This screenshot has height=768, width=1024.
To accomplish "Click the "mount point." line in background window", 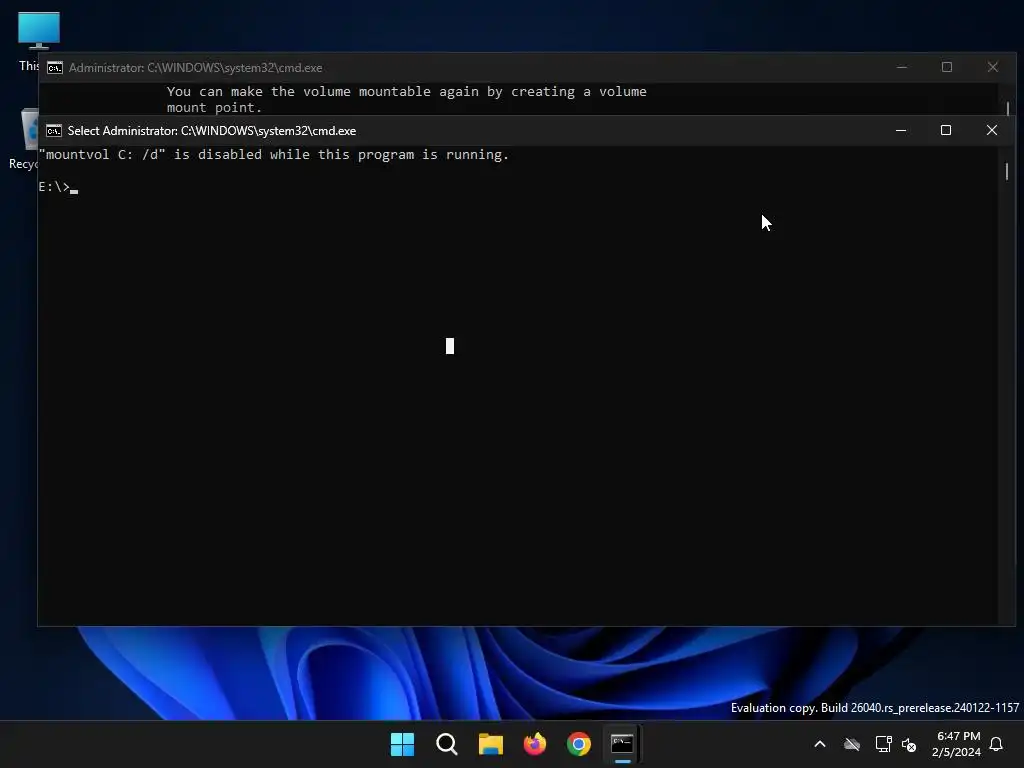I will pyautogui.click(x=214, y=108).
